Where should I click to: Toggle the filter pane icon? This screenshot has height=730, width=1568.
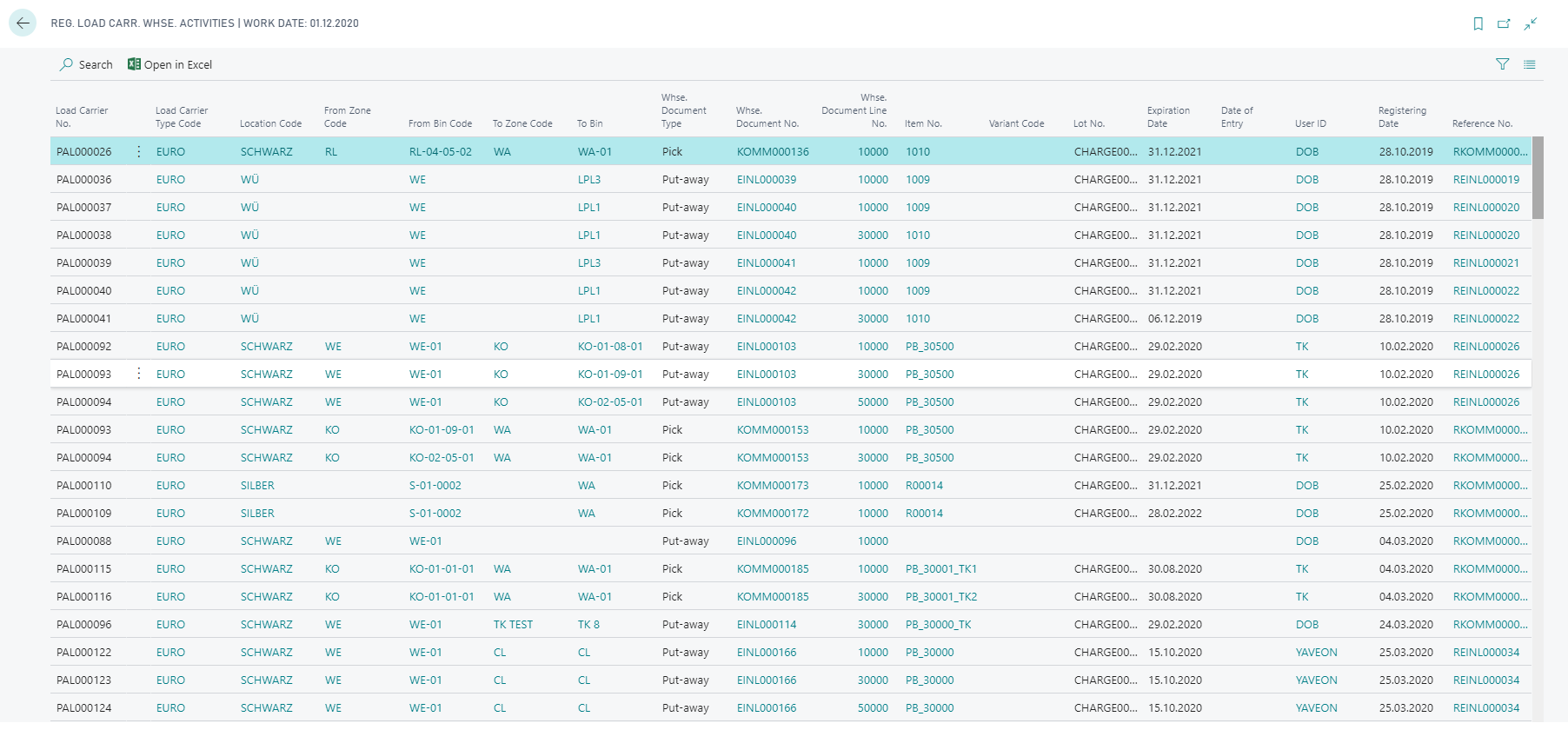[1502, 64]
